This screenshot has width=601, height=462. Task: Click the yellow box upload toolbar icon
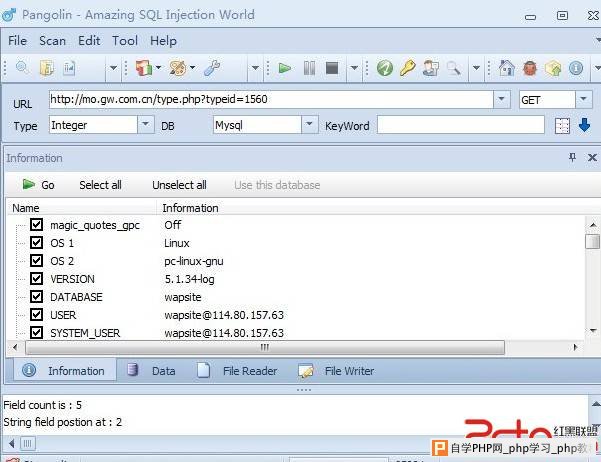[x=553, y=68]
